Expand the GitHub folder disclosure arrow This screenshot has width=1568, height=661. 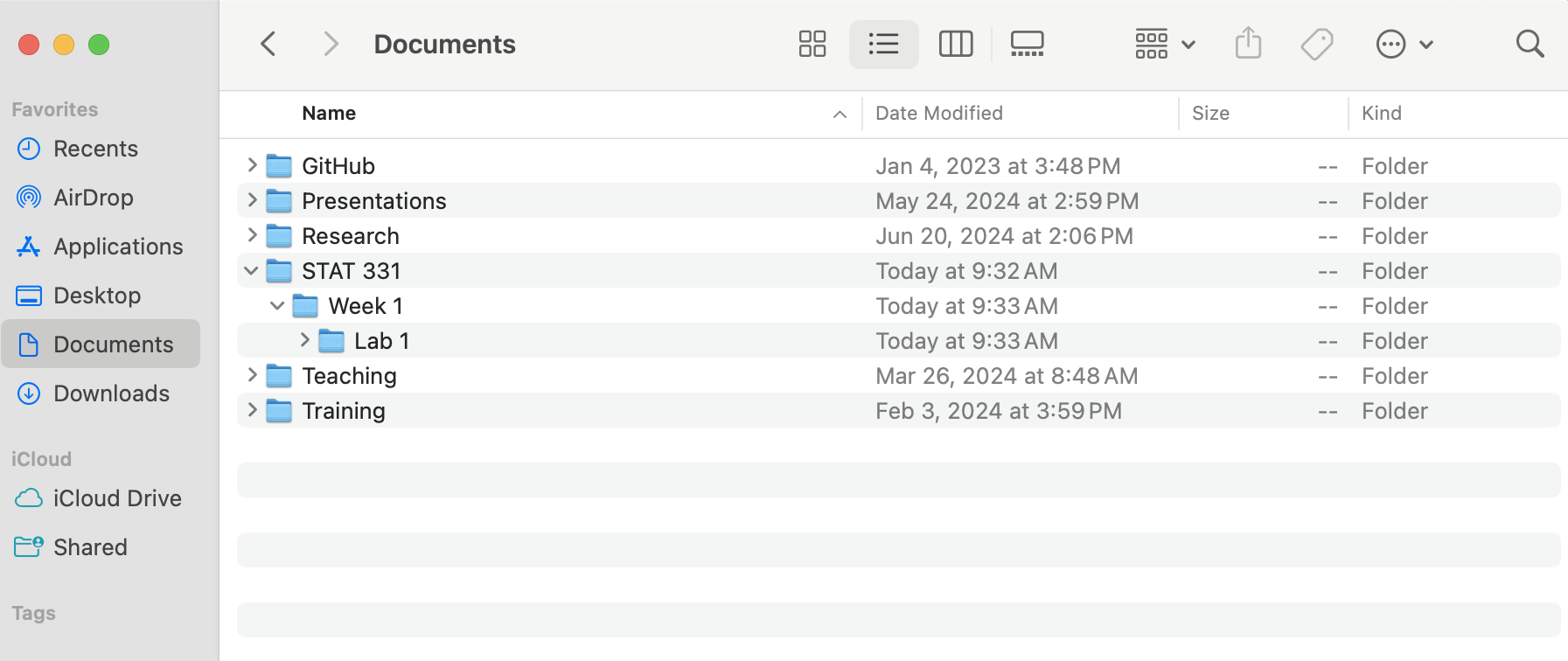(252, 165)
